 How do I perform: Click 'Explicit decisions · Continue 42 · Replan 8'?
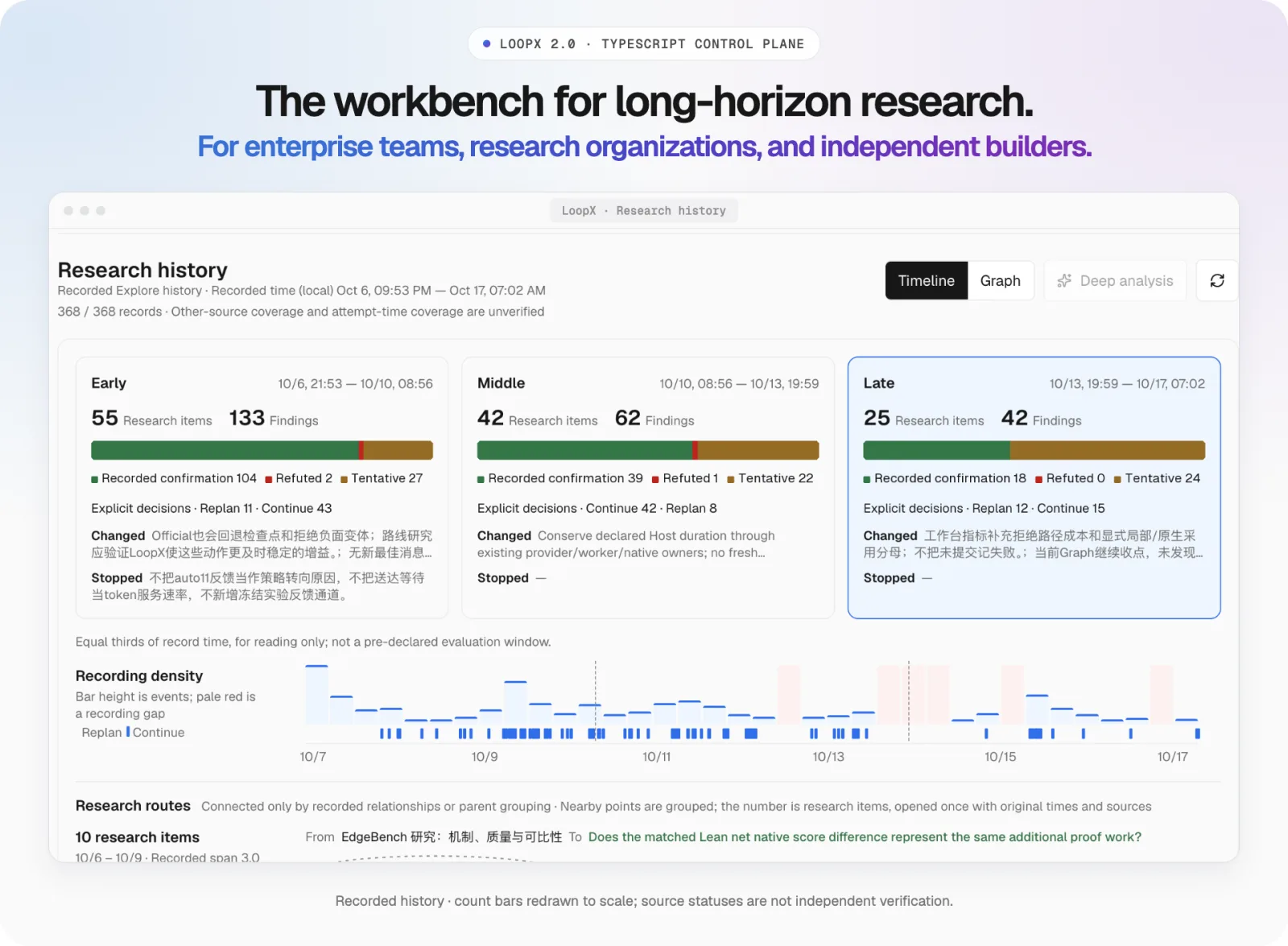click(597, 509)
